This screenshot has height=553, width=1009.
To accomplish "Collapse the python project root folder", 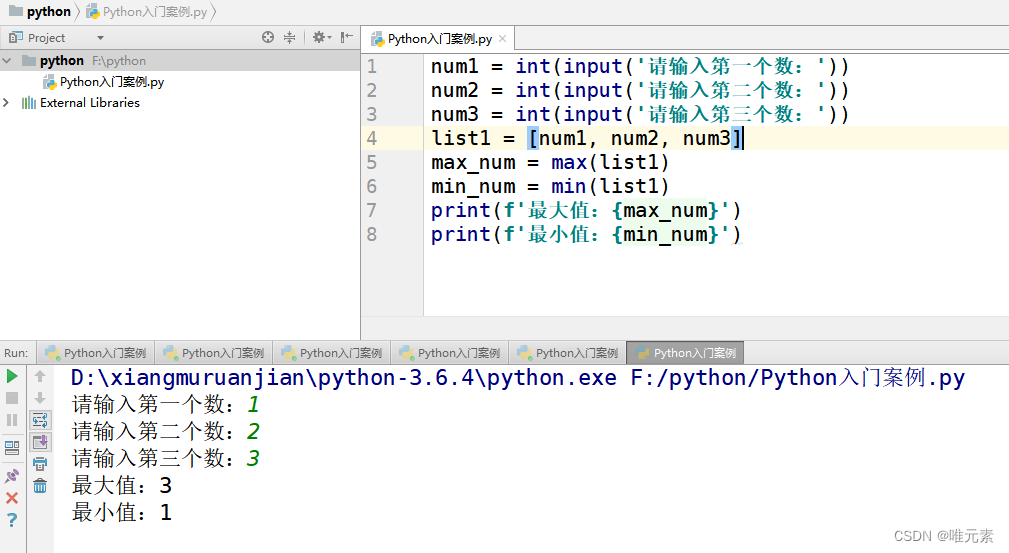I will tap(8, 61).
